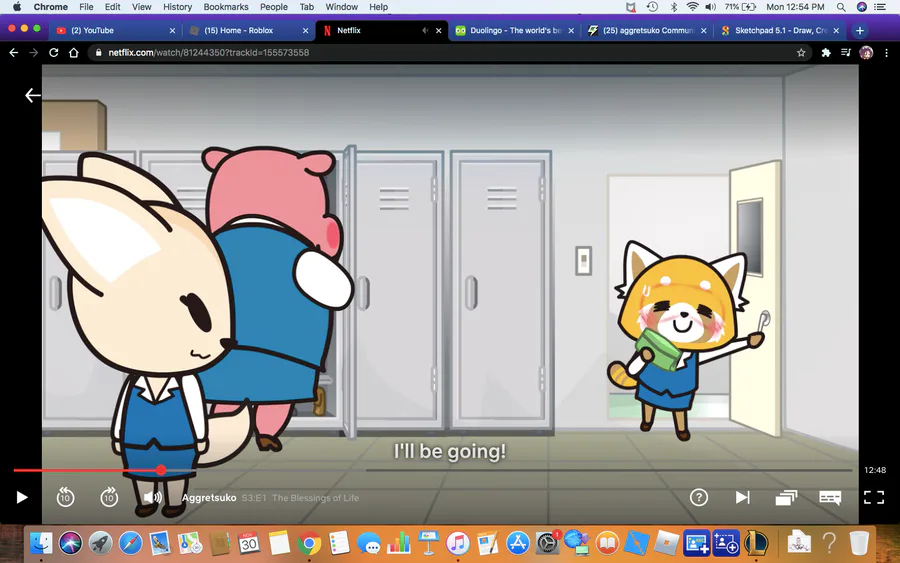Open the People menu
The image size is (900, 563).
(274, 7)
